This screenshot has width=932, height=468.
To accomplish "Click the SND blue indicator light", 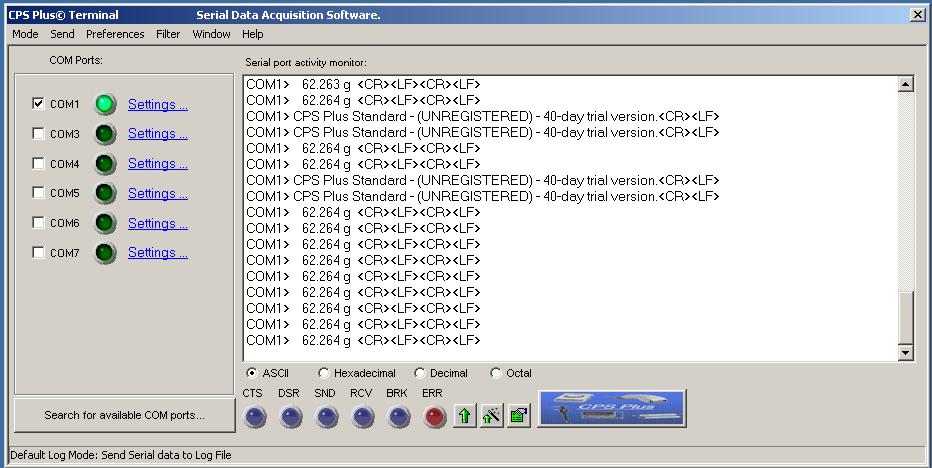I will click(x=327, y=417).
